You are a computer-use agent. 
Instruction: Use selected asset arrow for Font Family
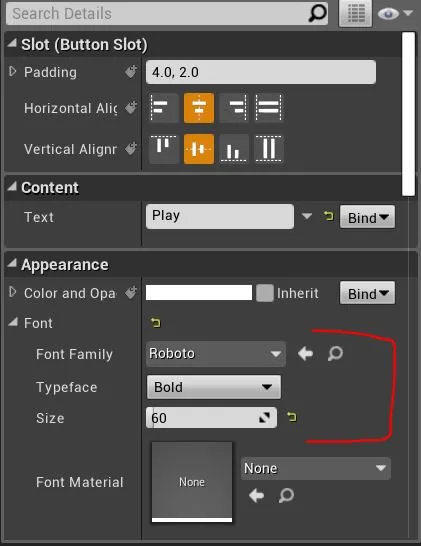[x=305, y=354]
